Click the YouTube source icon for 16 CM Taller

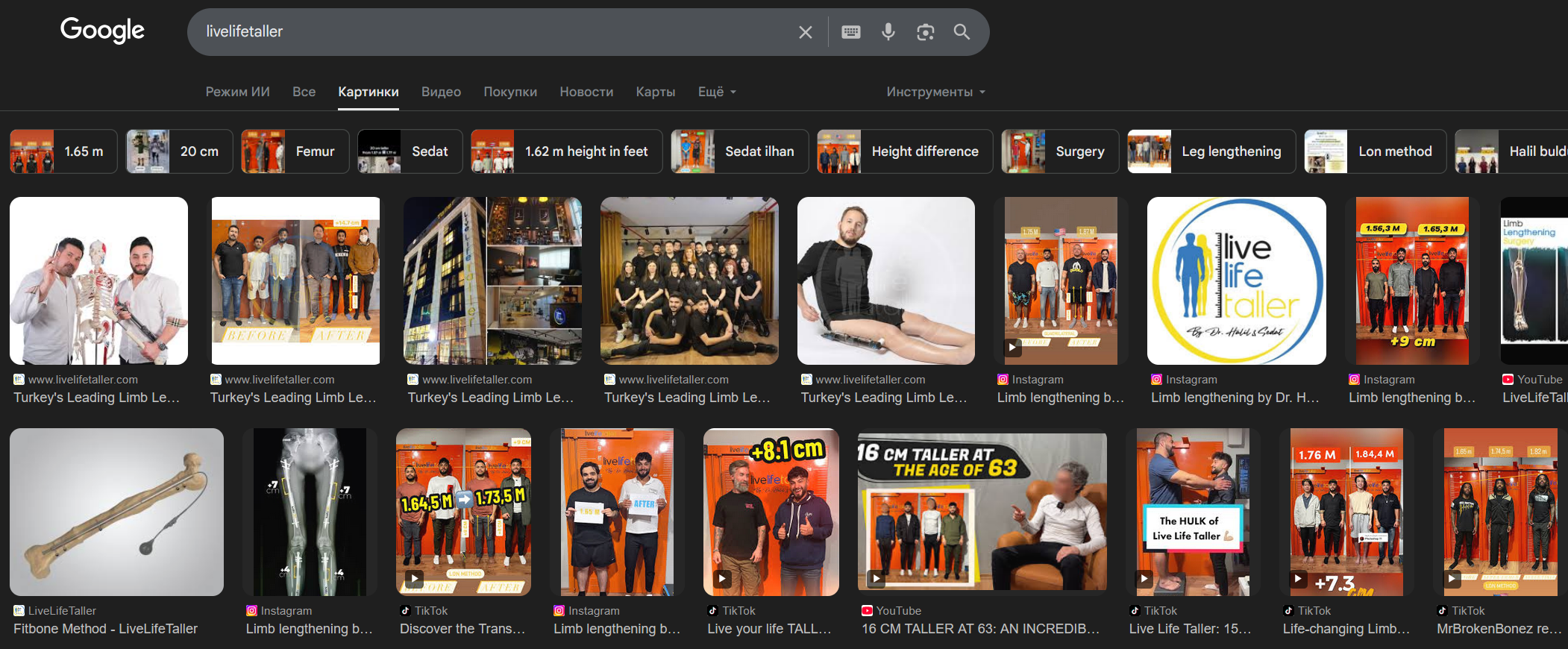pos(867,611)
